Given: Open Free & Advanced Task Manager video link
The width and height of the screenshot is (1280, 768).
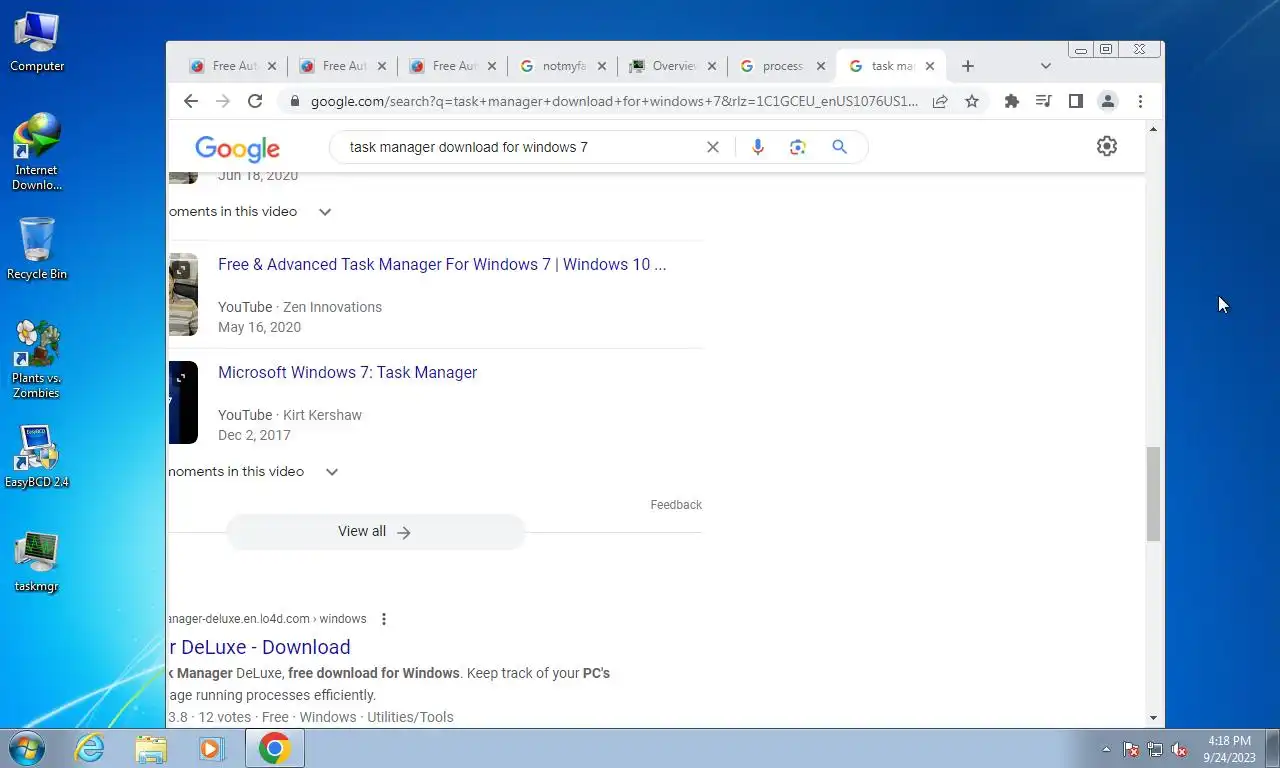Looking at the screenshot, I should [442, 265].
